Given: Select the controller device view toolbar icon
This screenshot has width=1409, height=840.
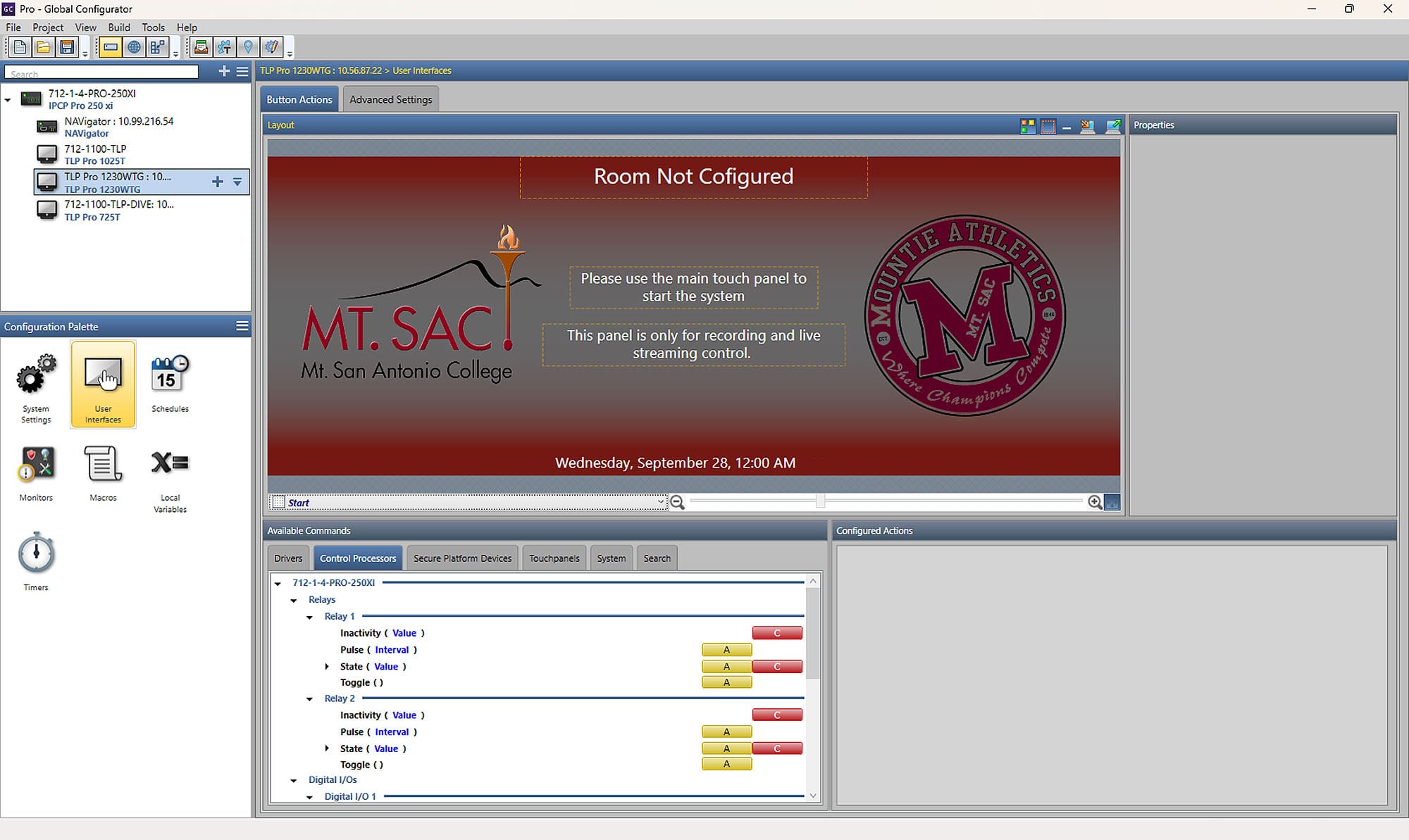Looking at the screenshot, I should (x=111, y=48).
